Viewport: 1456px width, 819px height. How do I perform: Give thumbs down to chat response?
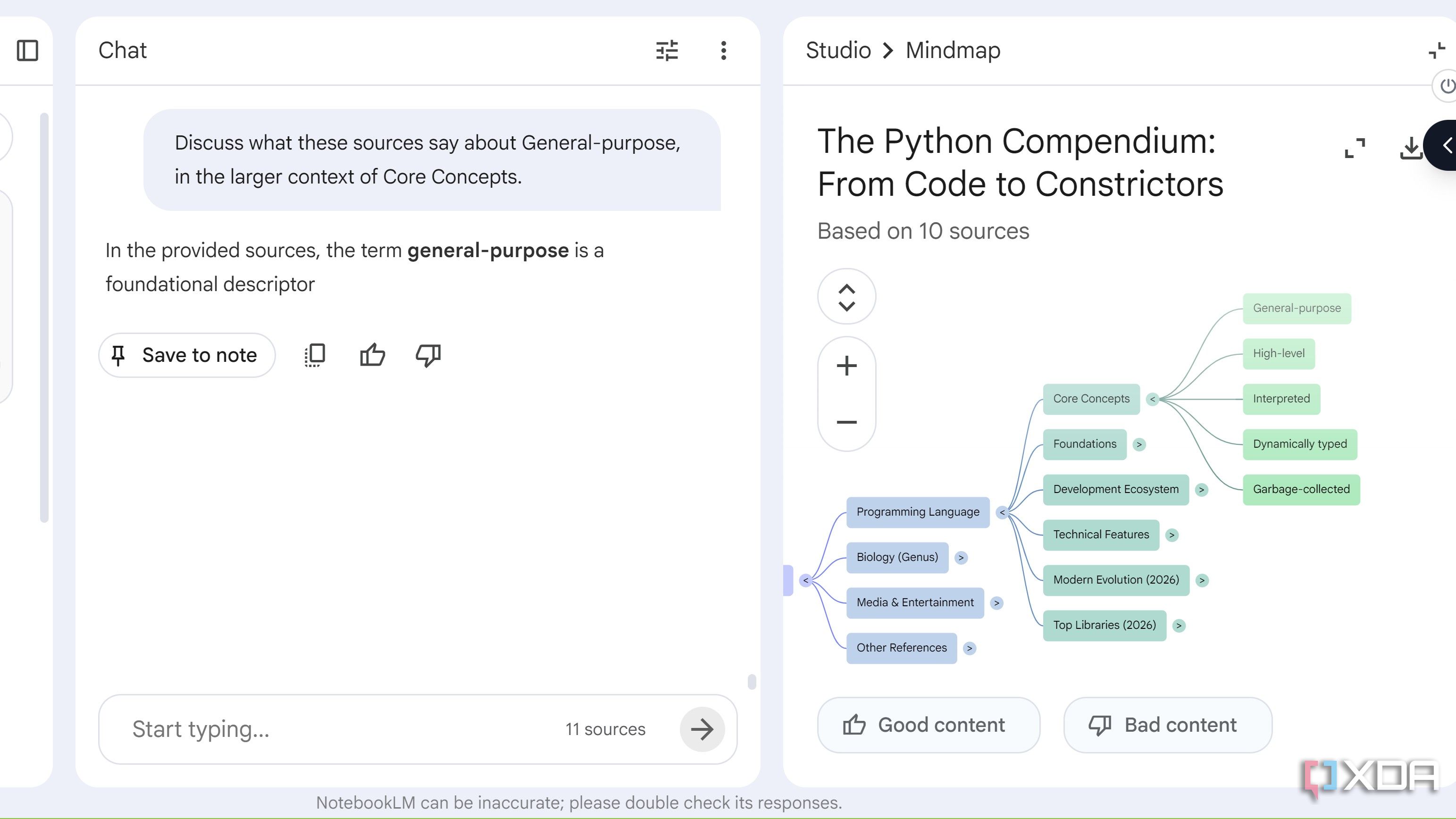pyautogui.click(x=428, y=355)
